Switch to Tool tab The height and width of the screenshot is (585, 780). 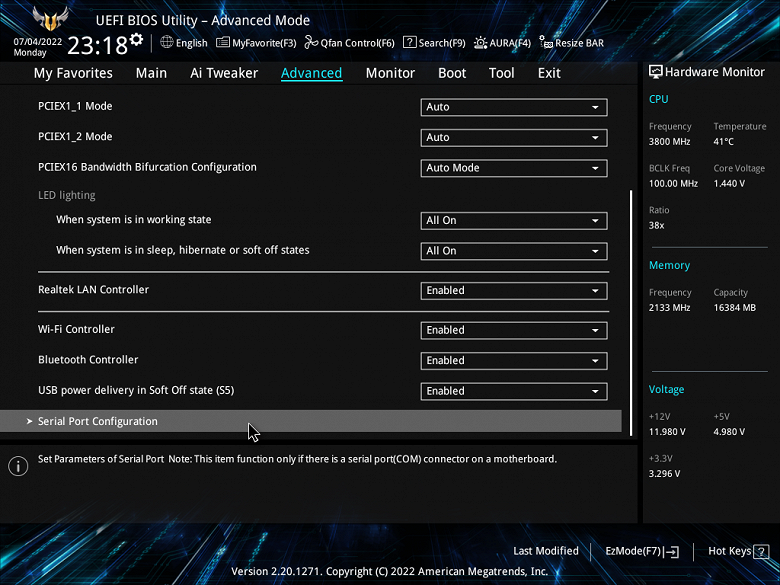point(501,73)
